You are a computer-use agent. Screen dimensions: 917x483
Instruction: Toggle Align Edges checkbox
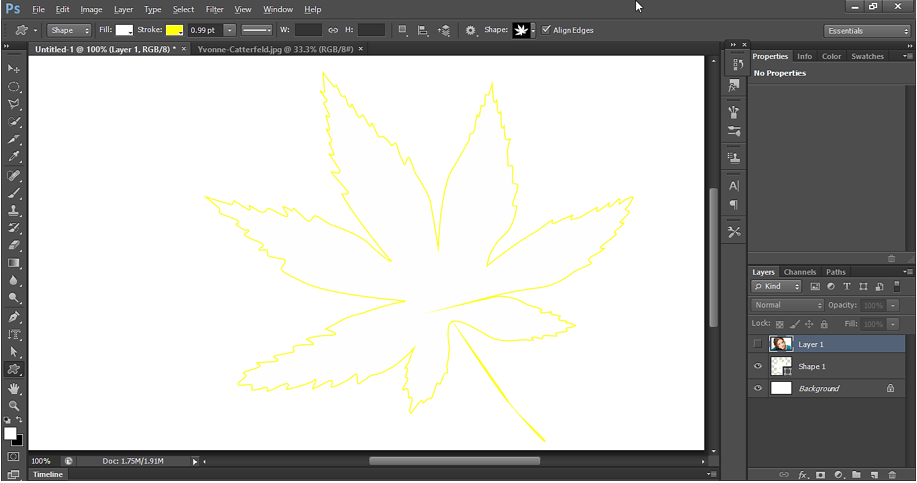546,30
